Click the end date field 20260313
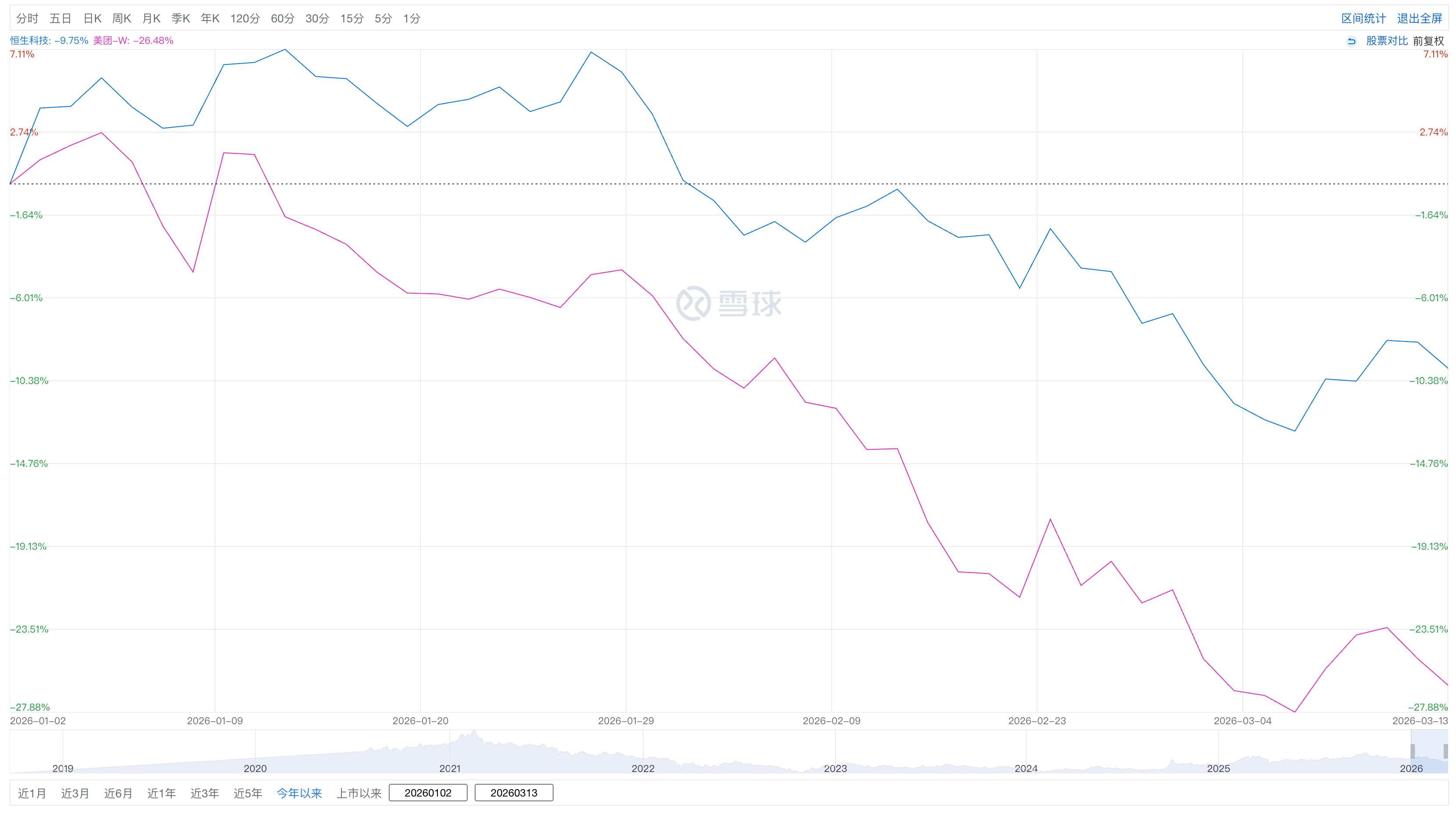Screen dimensions: 1456x818 tap(514, 793)
